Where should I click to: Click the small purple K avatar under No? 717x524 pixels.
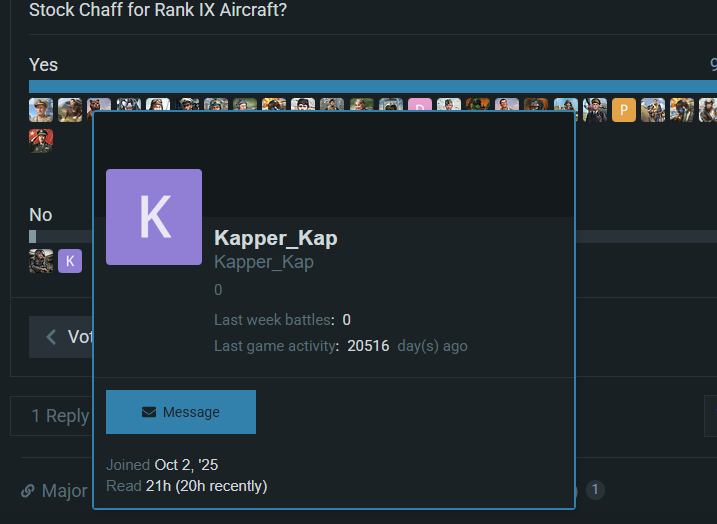pos(69,261)
